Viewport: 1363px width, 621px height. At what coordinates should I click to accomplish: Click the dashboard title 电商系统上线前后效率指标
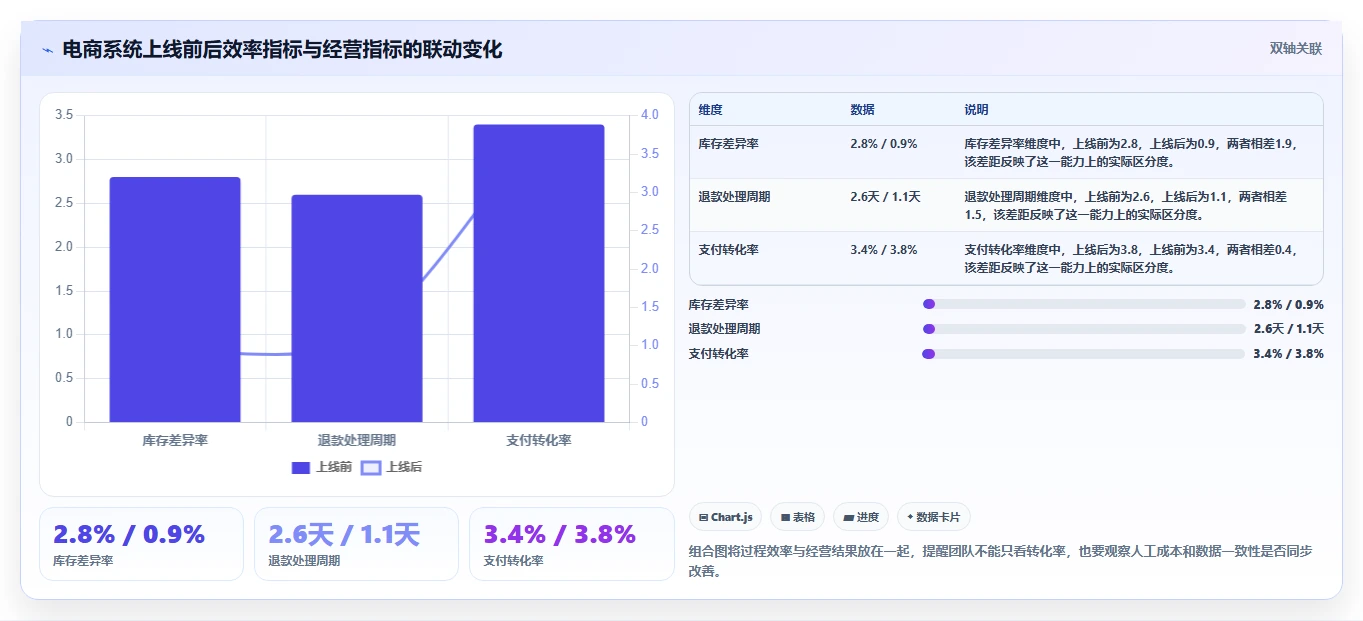(282, 49)
